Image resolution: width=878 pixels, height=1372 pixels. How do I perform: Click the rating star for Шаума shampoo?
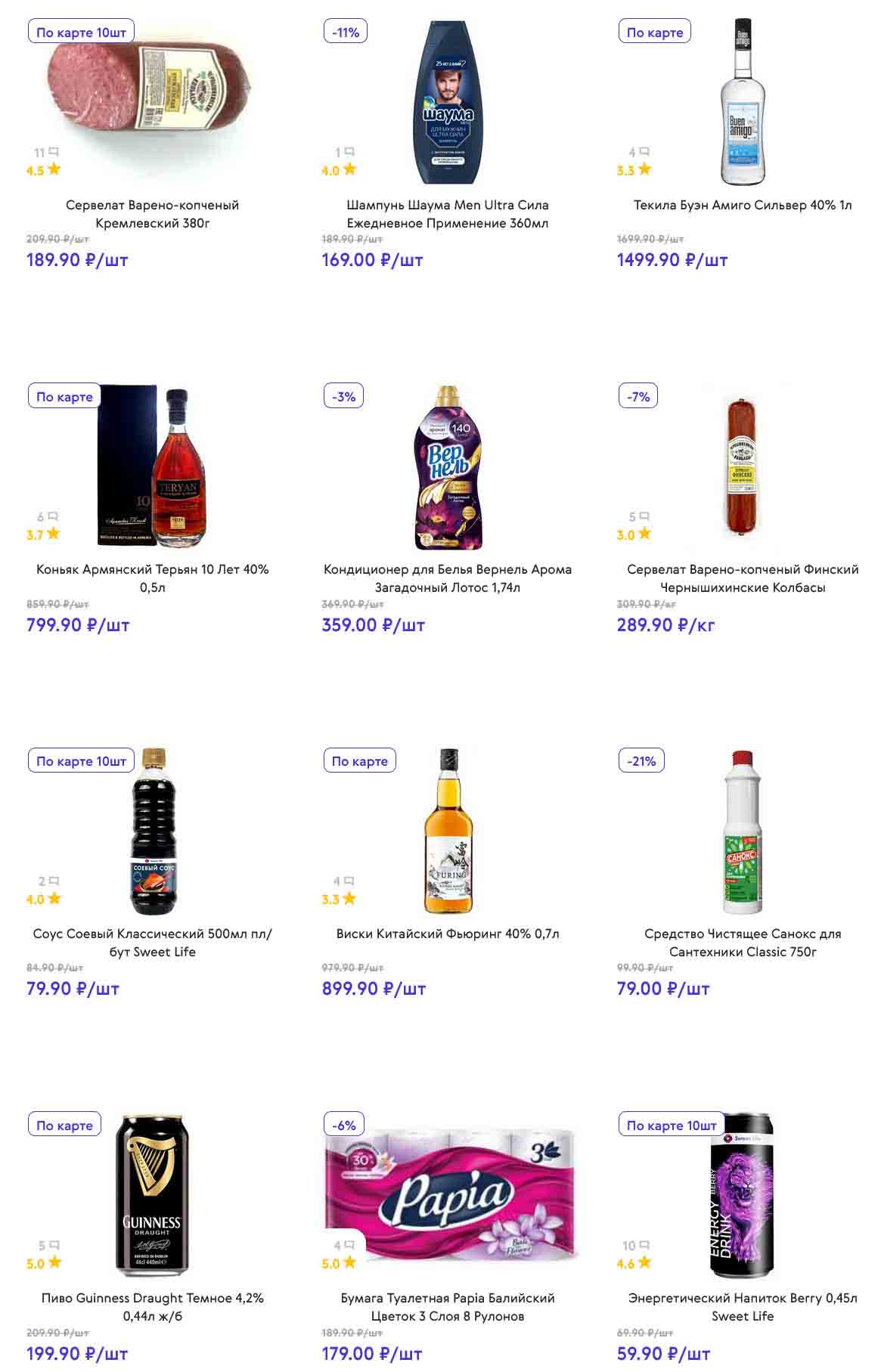pos(349,169)
